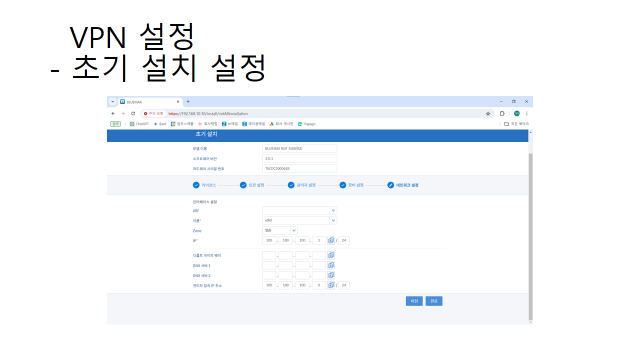640x360 pixels.
Task: Open the green Chrome profile avatar
Action: pyautogui.click(x=517, y=113)
